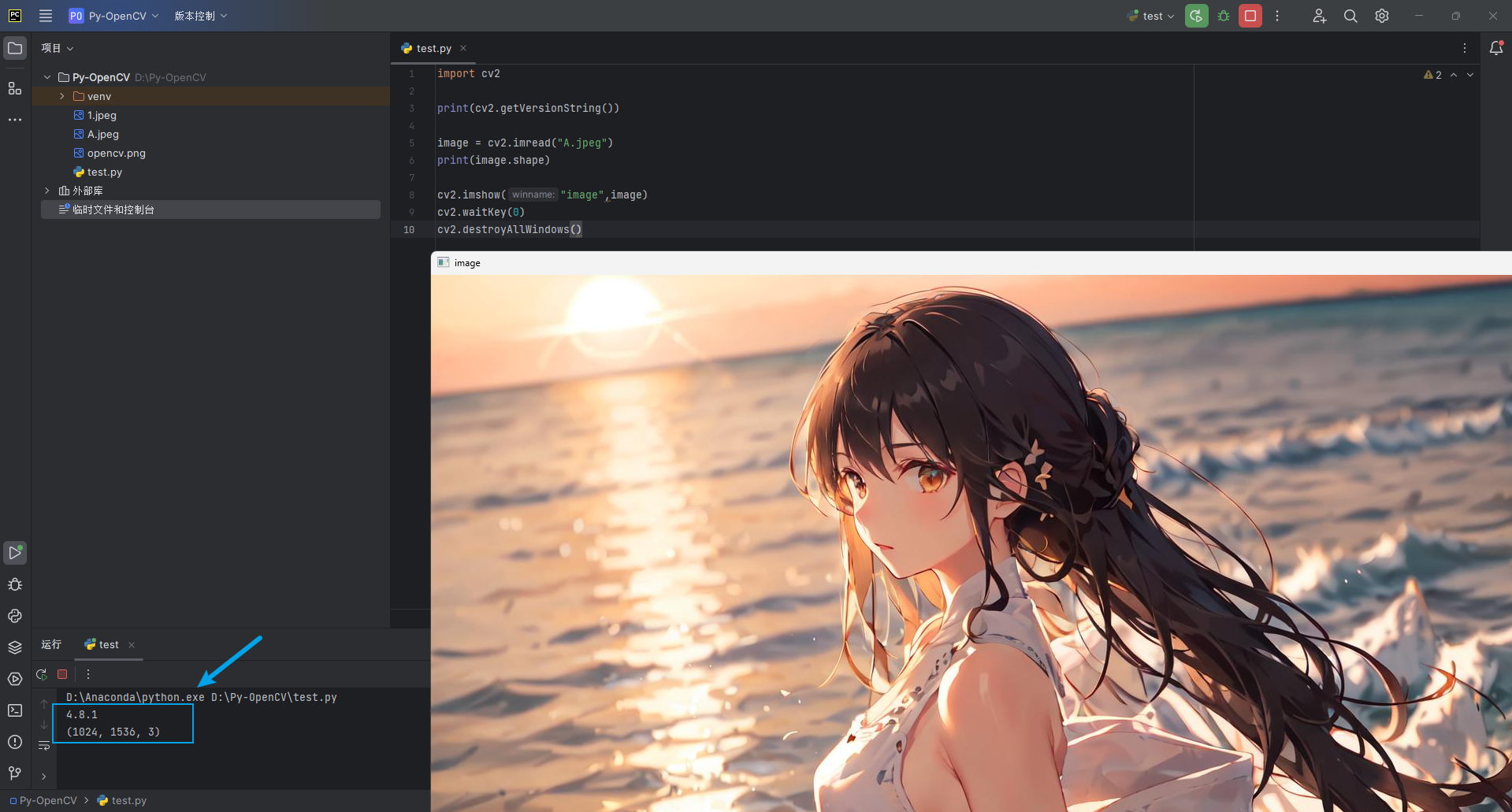Open the Python Packages layers icon
The height and width of the screenshot is (812, 1512).
point(15,647)
